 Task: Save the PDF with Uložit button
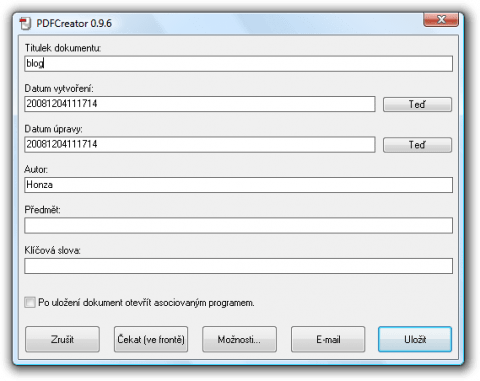pyautogui.click(x=415, y=339)
